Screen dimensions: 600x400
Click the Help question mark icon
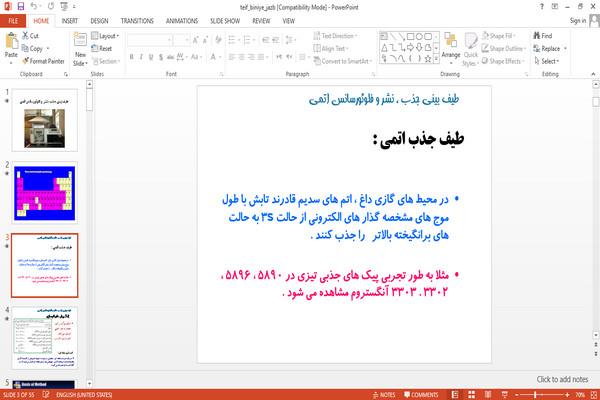(x=541, y=7)
